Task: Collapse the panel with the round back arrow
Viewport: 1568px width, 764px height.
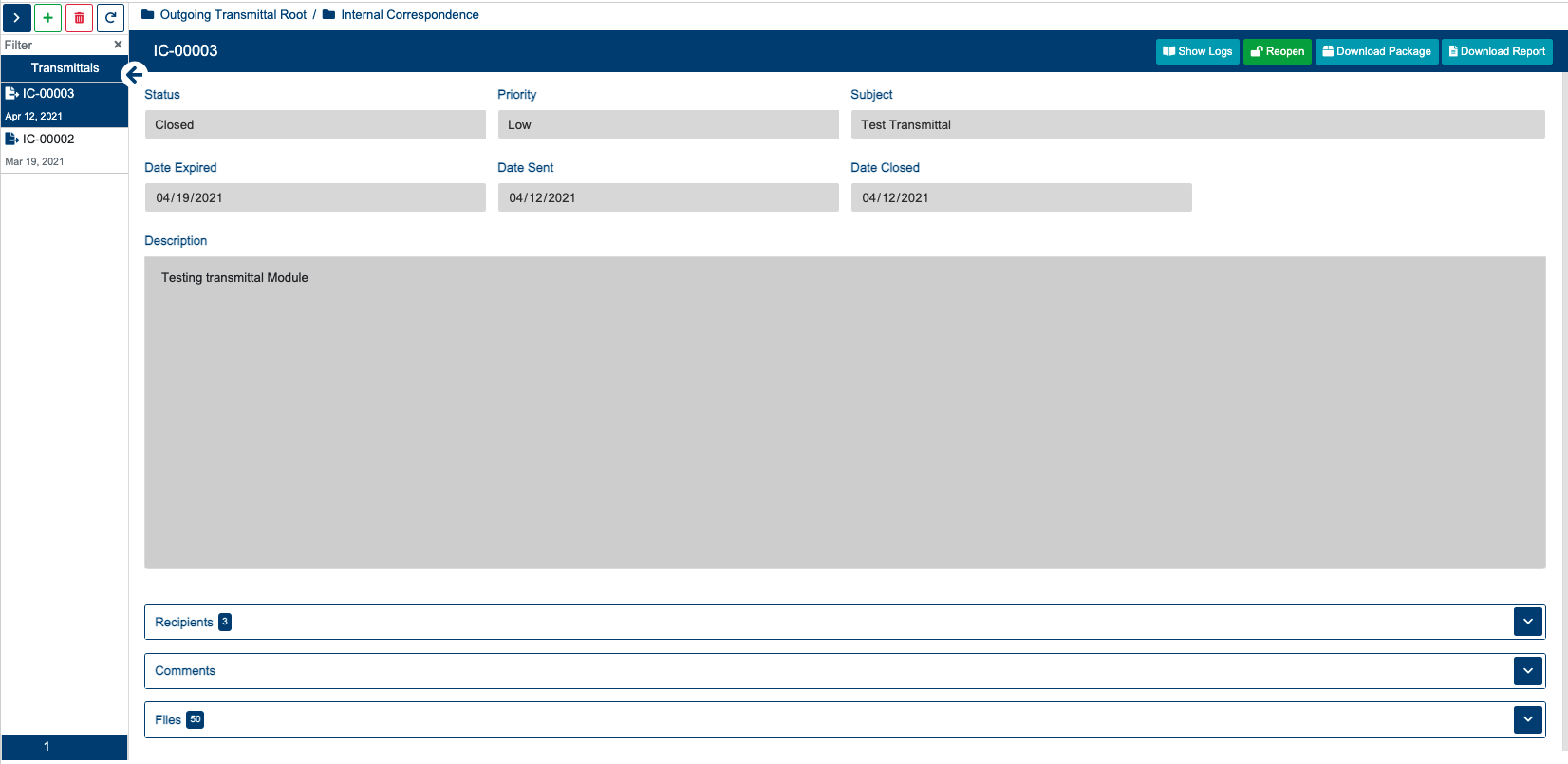Action: point(134,75)
